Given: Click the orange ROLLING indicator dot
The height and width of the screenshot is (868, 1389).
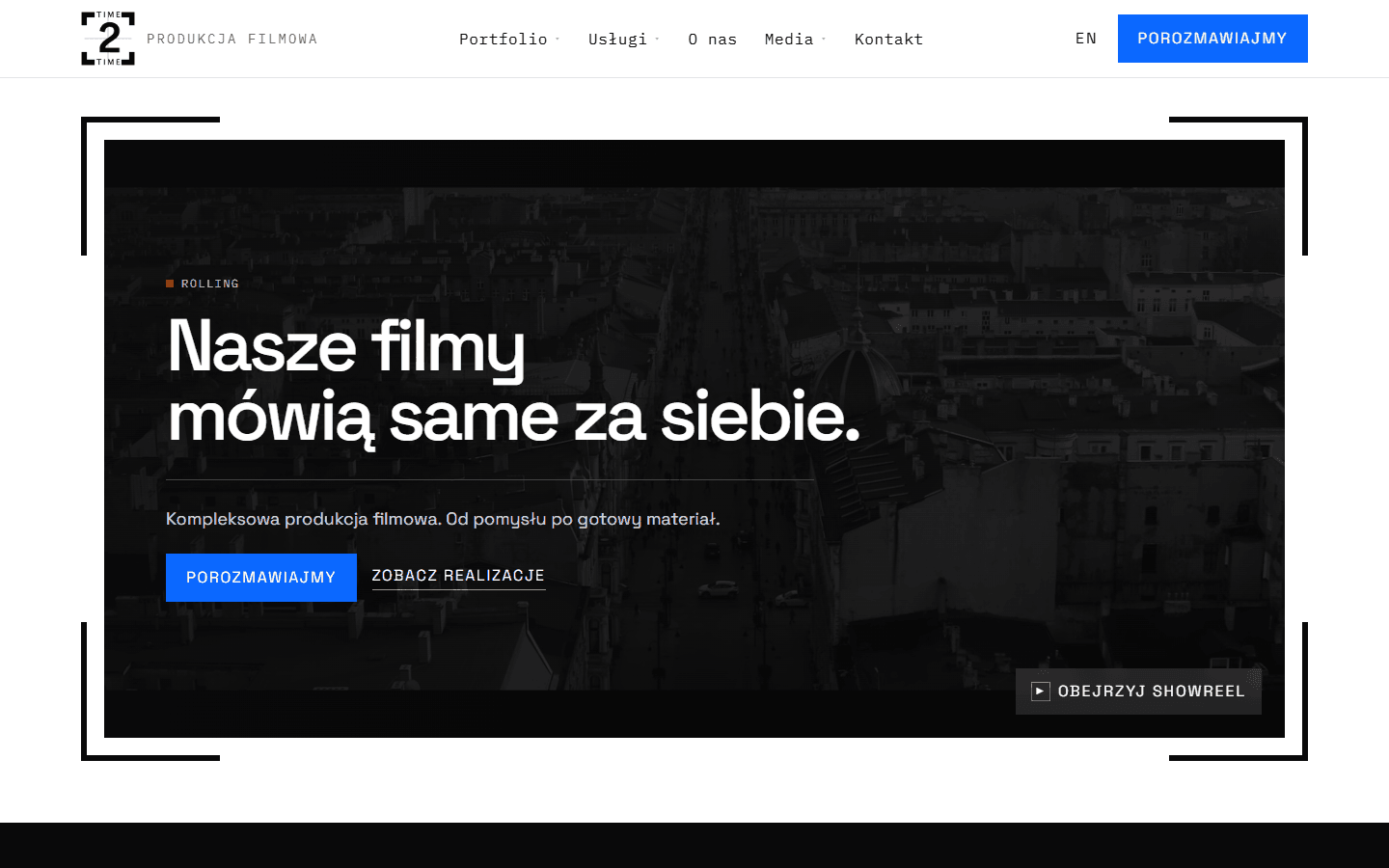Looking at the screenshot, I should pyautogui.click(x=170, y=284).
